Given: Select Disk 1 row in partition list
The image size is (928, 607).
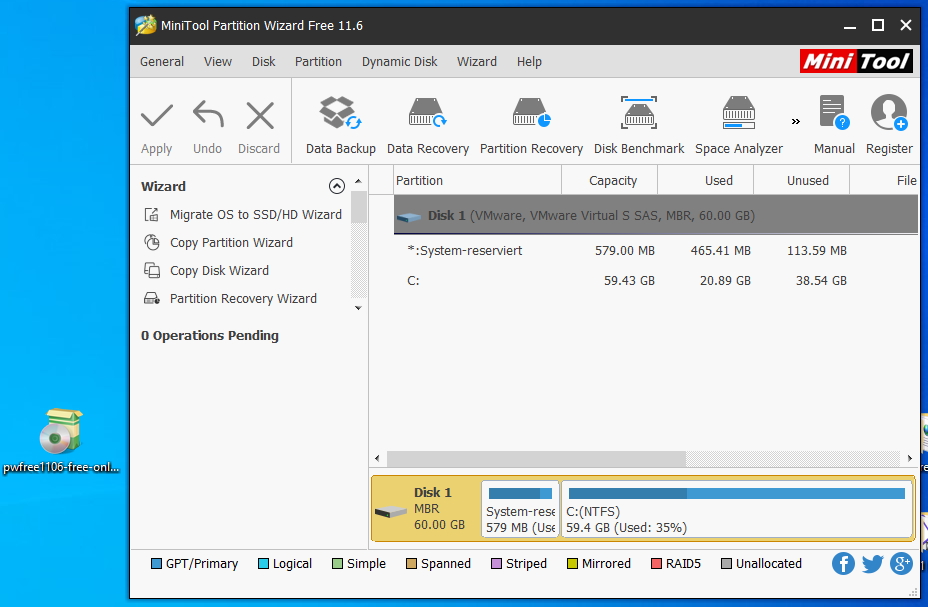Looking at the screenshot, I should click(656, 215).
